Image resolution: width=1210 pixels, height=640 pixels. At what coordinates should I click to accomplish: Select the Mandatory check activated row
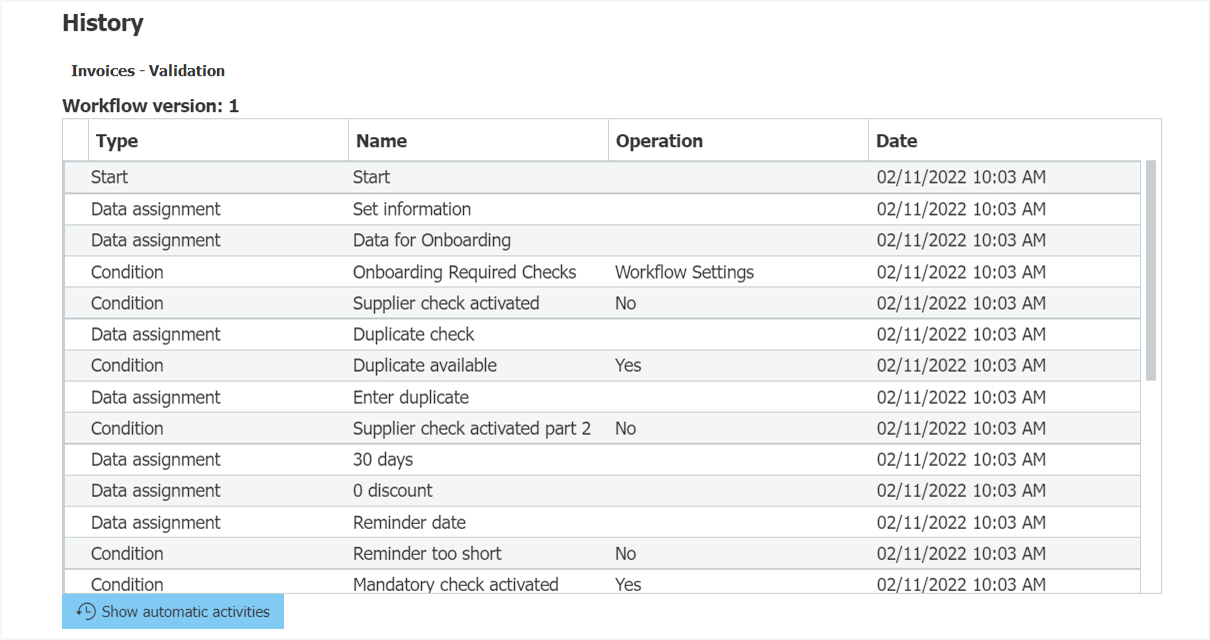[400, 583]
